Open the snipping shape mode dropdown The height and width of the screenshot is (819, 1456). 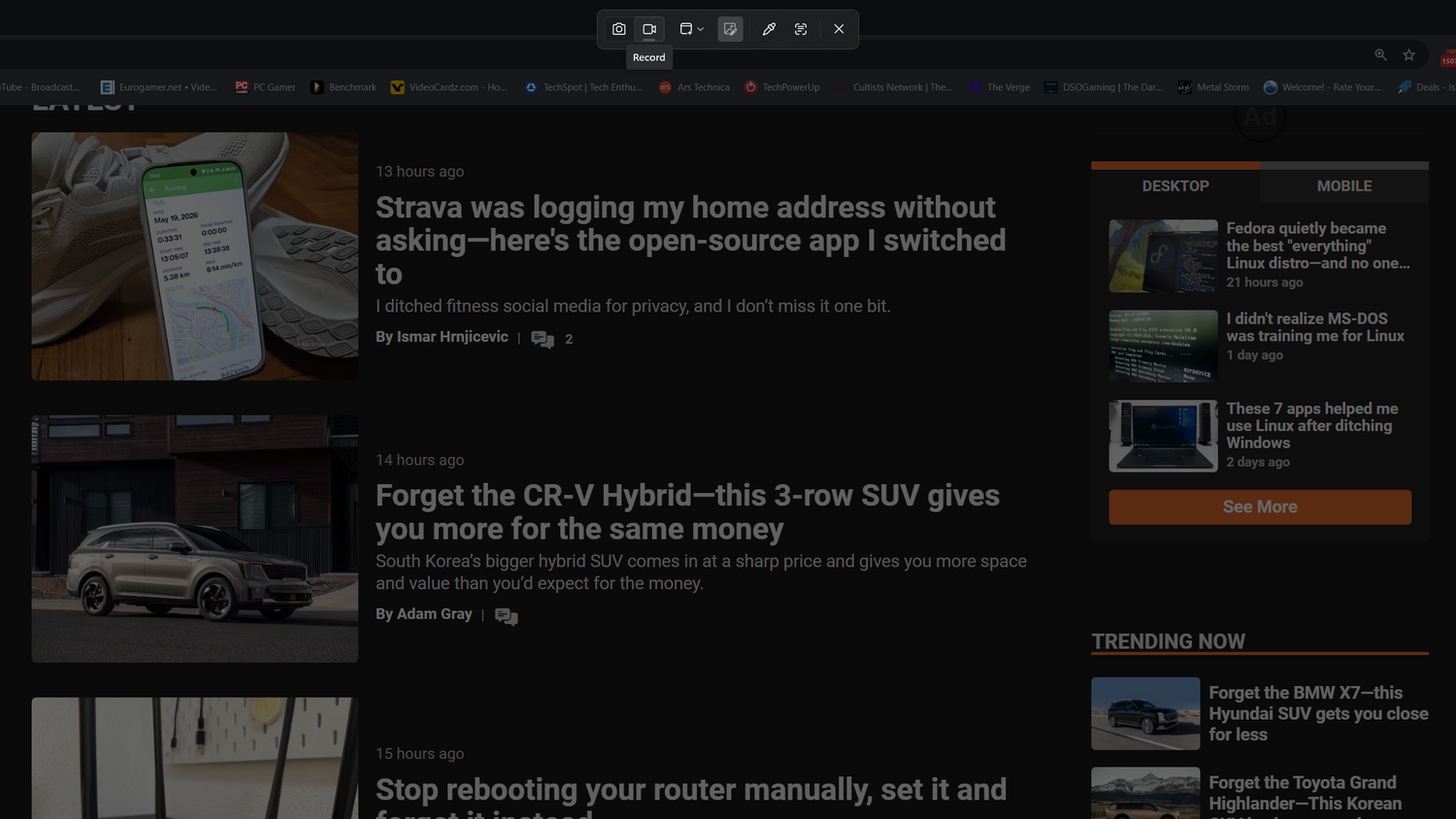(x=691, y=29)
